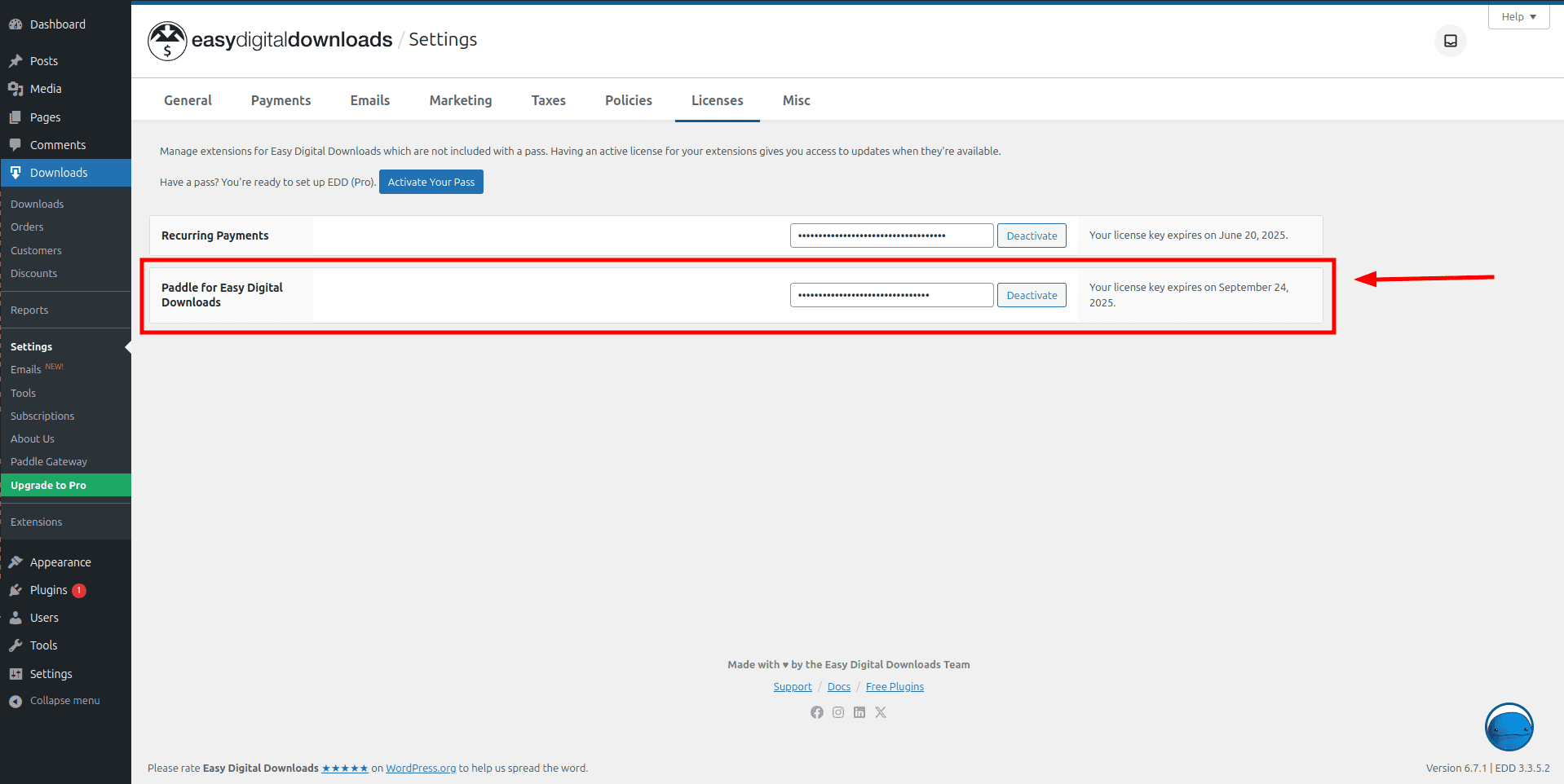This screenshot has height=784, width=1564.
Task: Switch to the Marketing tab
Action: pos(461,100)
